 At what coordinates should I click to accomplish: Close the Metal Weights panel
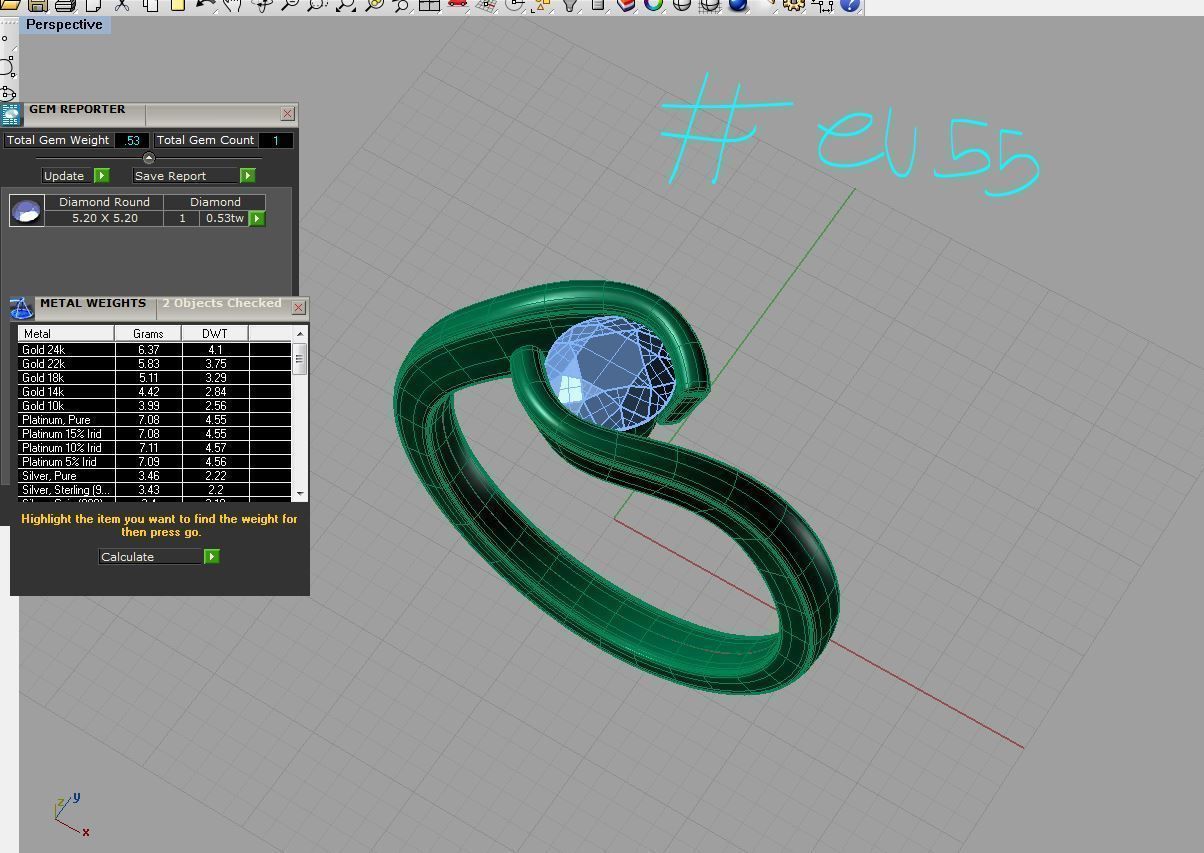point(298,308)
